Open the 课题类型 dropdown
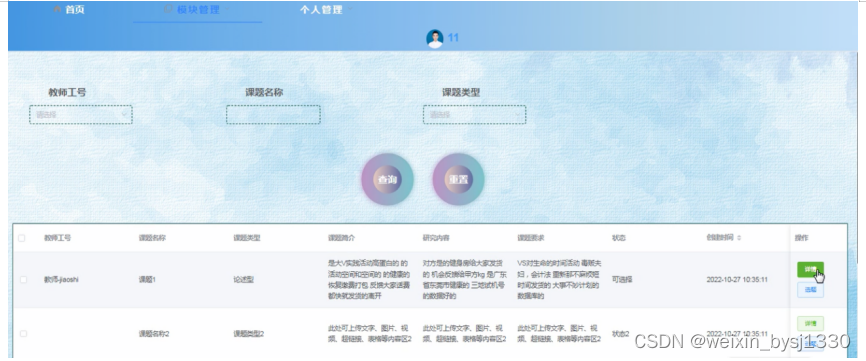This screenshot has height=361, width=866. pyautogui.click(x=474, y=115)
